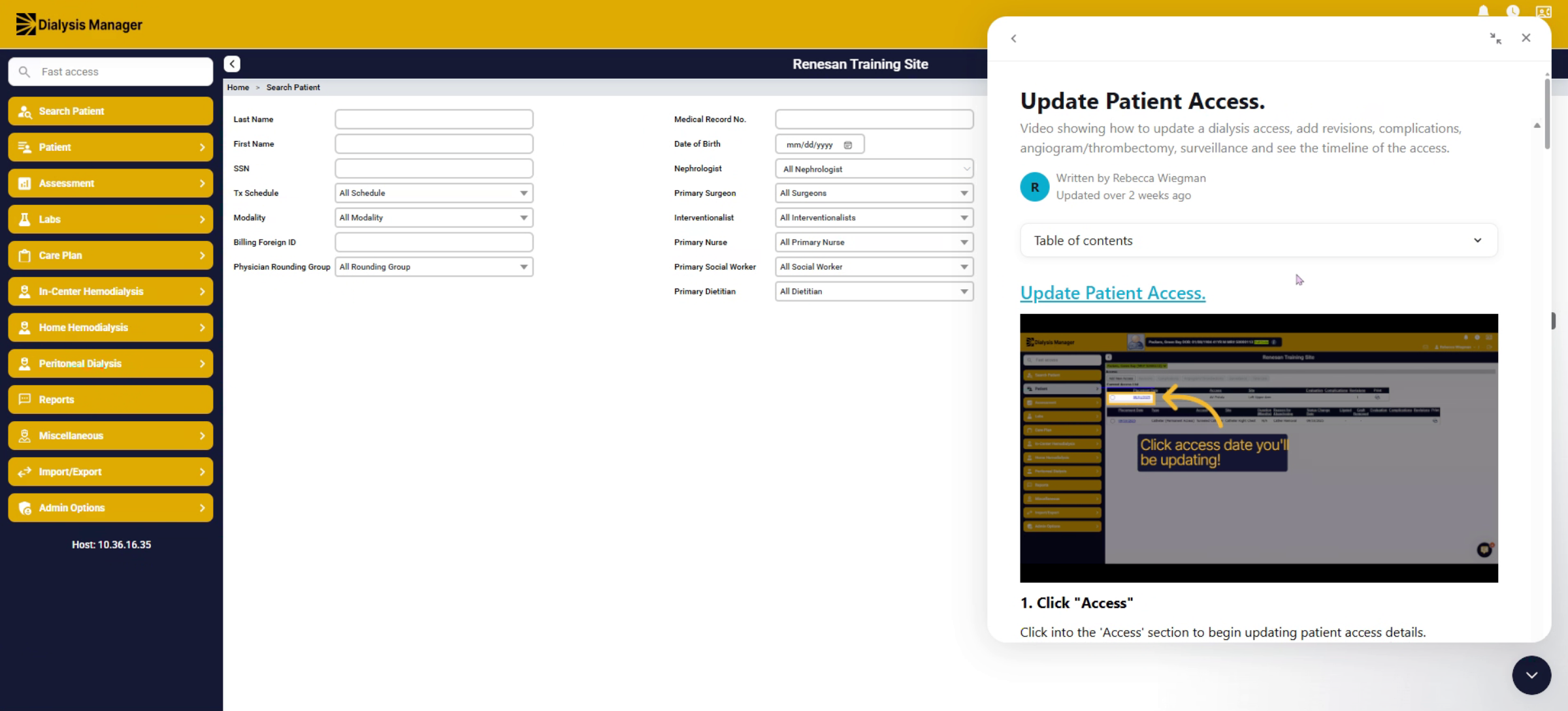Click the round chevron-down chat button
1568x711 pixels.
point(1531,675)
